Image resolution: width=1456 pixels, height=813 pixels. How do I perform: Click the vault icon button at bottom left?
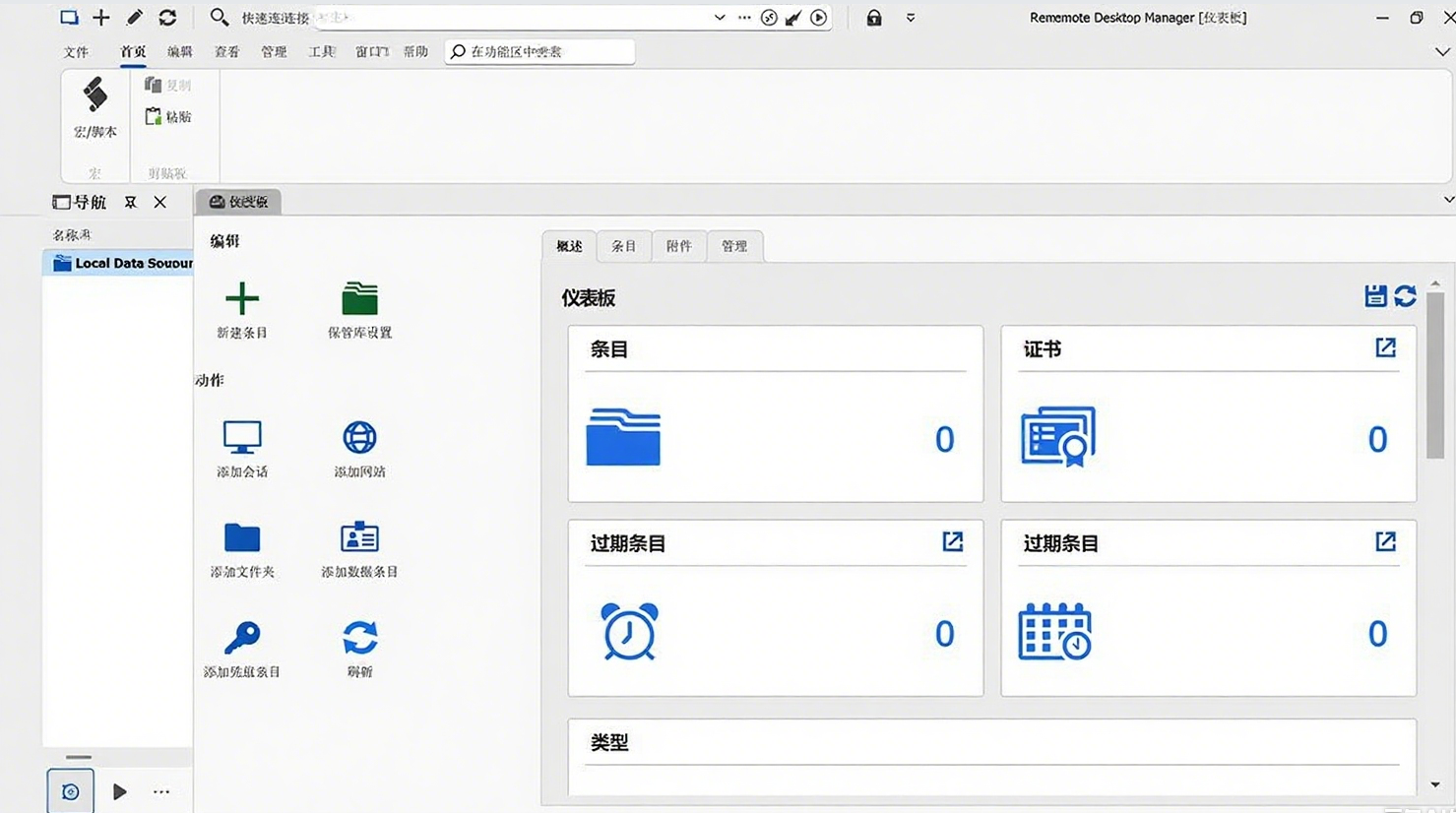(70, 791)
